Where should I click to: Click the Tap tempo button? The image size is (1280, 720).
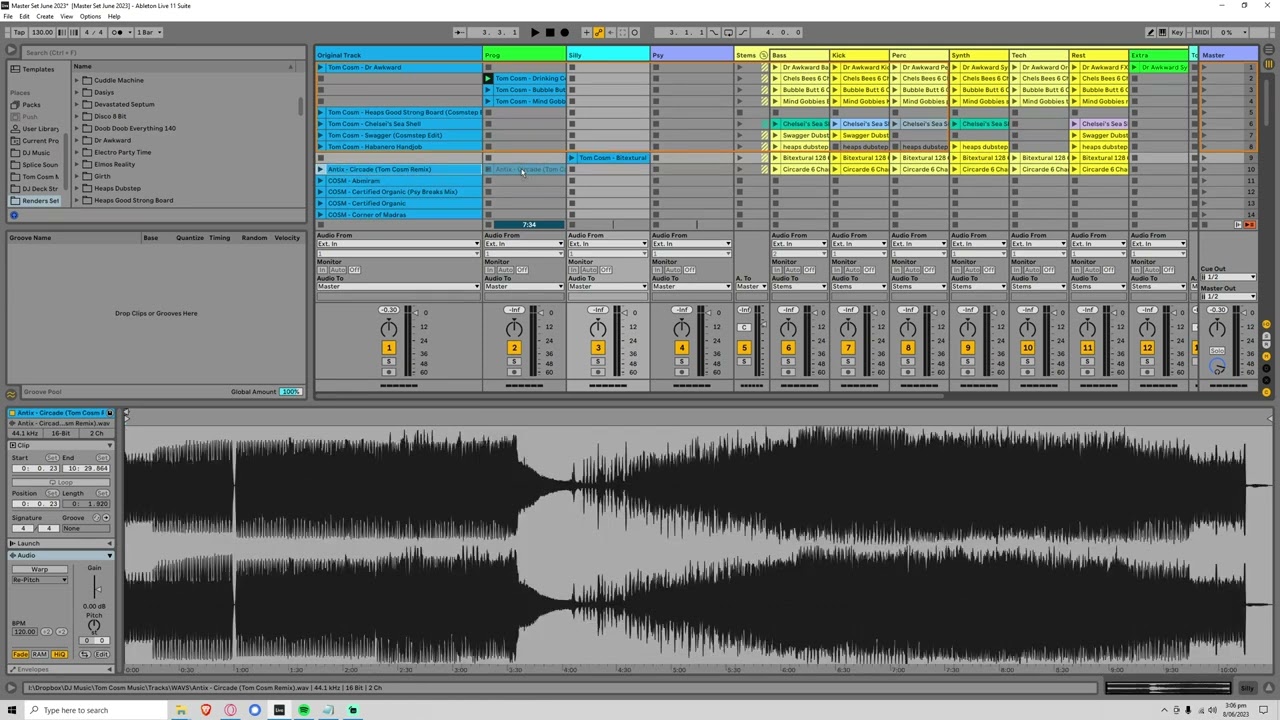[19, 32]
